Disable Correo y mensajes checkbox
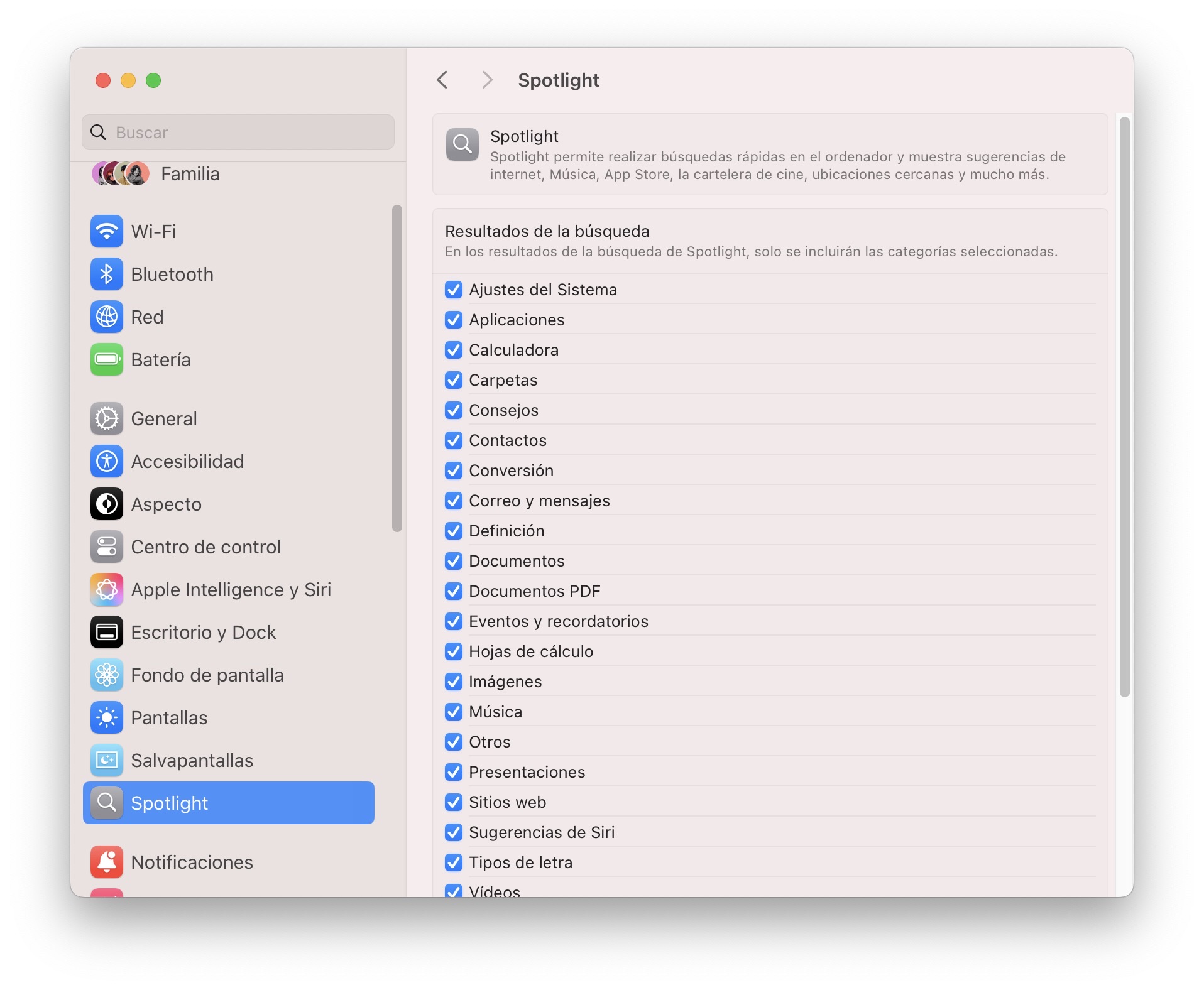 point(454,501)
